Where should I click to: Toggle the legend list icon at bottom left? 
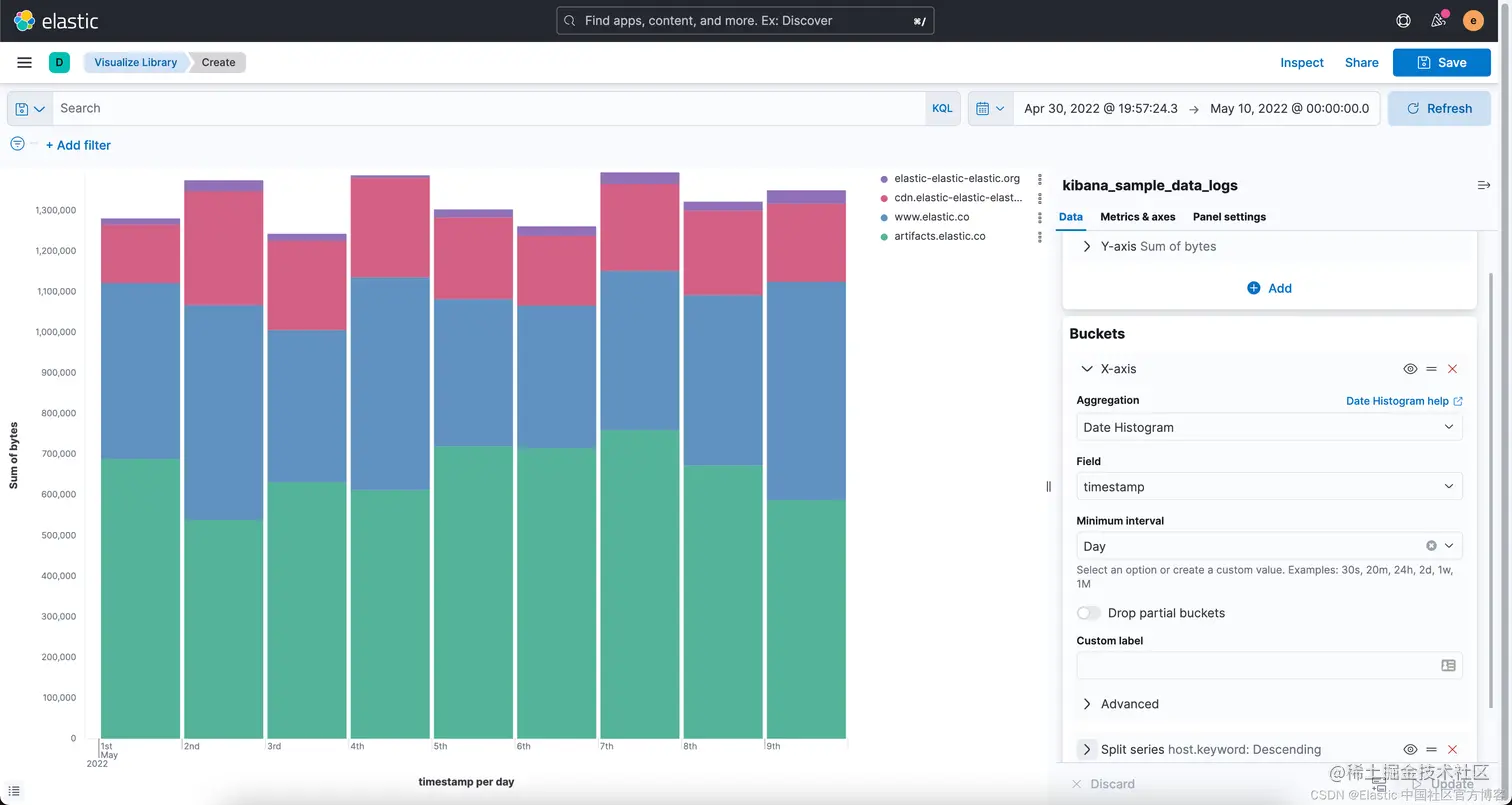tap(14, 791)
